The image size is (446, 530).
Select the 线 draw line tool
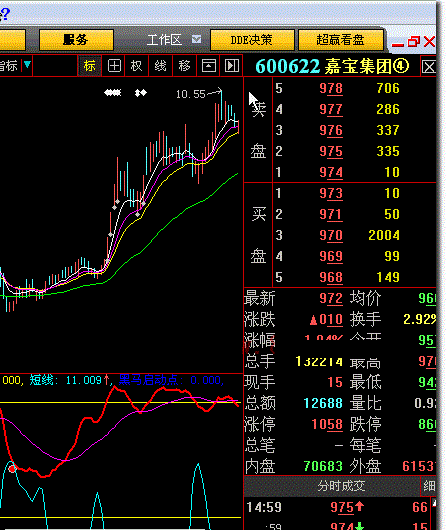click(x=161, y=66)
